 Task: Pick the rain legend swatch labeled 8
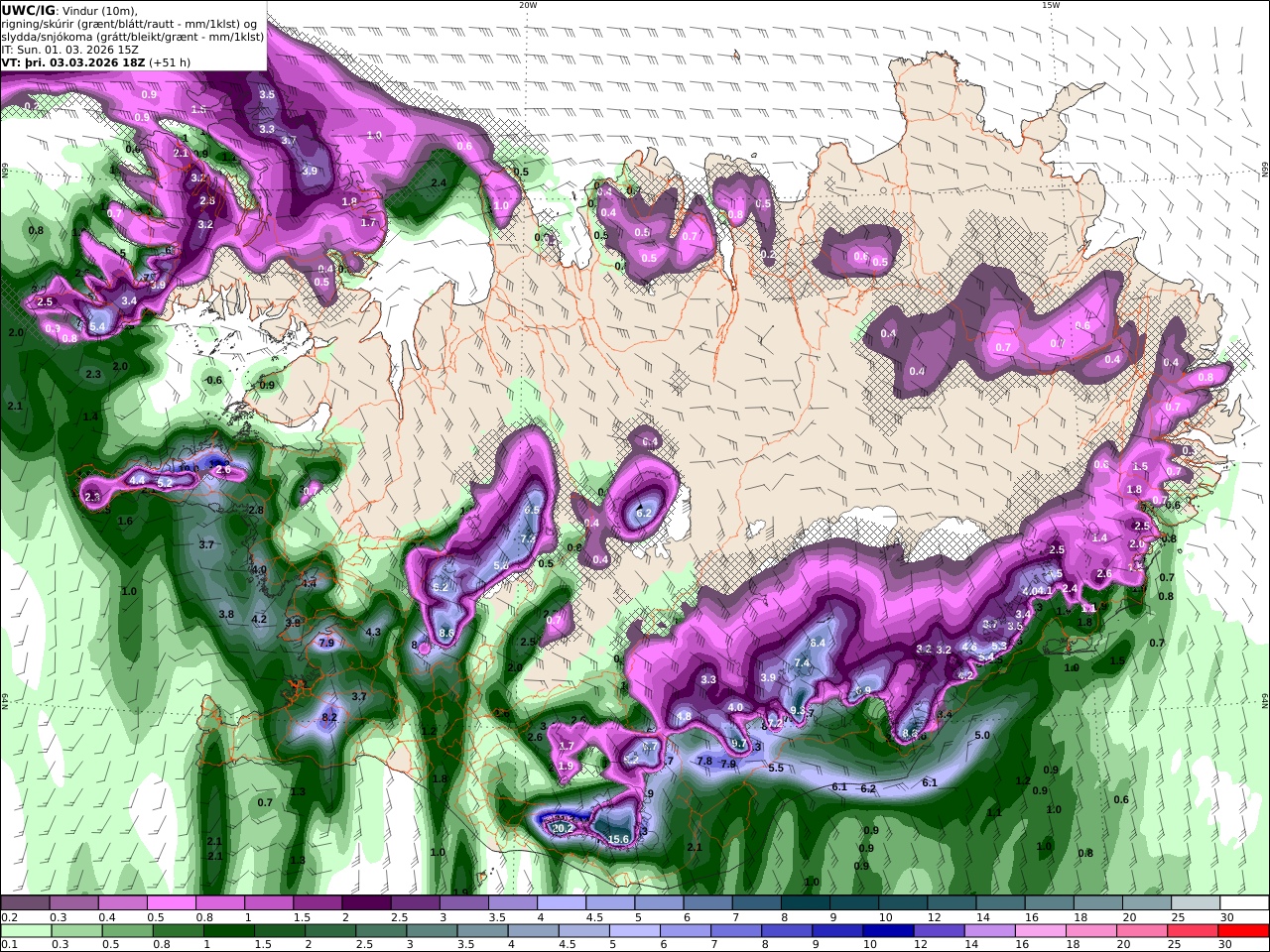tap(788, 931)
